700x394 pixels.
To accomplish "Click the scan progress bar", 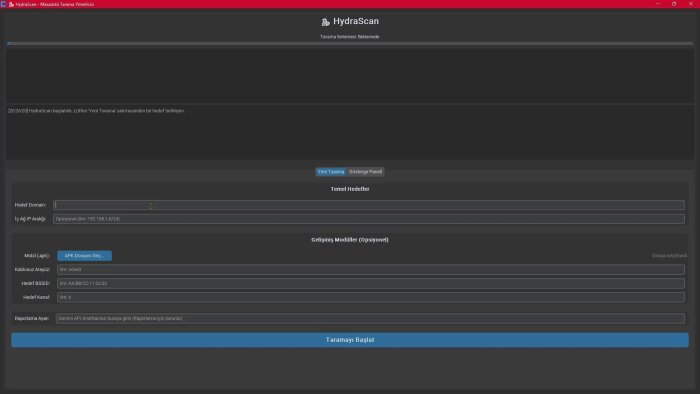I will point(350,43).
